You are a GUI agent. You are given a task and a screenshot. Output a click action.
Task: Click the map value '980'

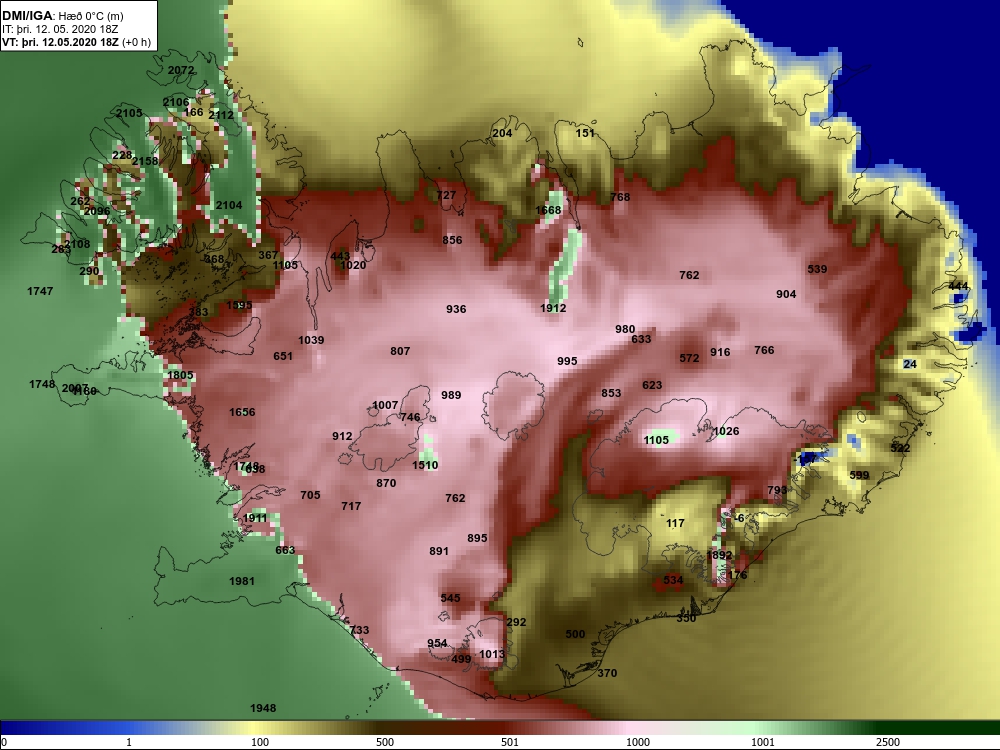[x=625, y=329]
